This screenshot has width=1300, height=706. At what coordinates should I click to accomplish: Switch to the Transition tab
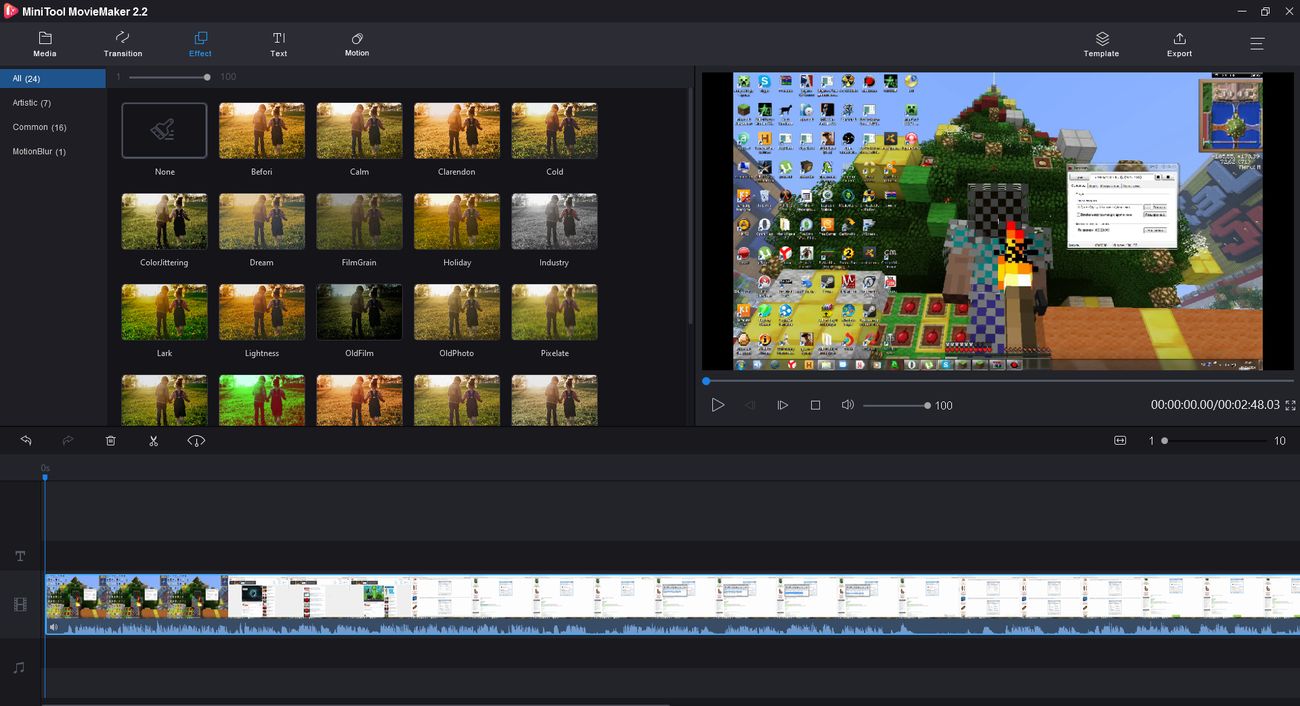123,44
